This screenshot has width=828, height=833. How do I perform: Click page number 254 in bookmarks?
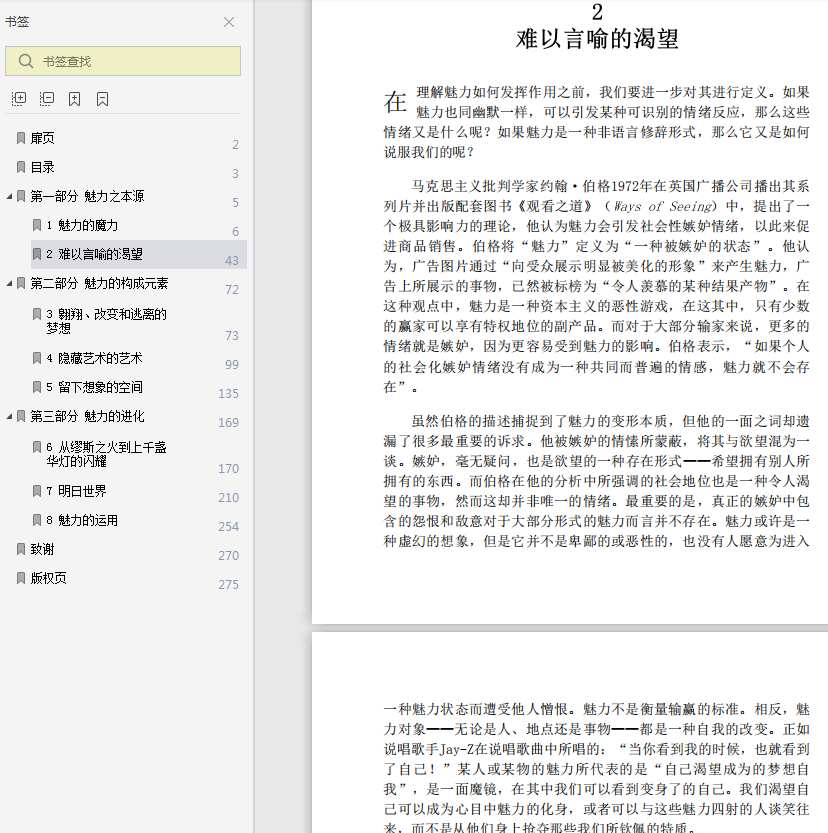pos(228,527)
